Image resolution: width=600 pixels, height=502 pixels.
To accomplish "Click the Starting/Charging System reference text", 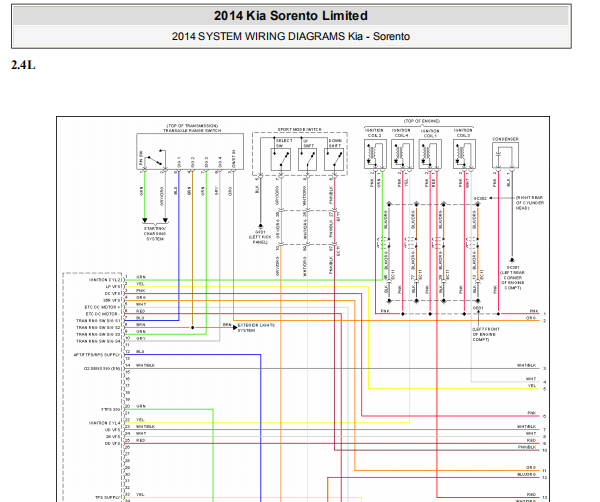I will 155,233.
